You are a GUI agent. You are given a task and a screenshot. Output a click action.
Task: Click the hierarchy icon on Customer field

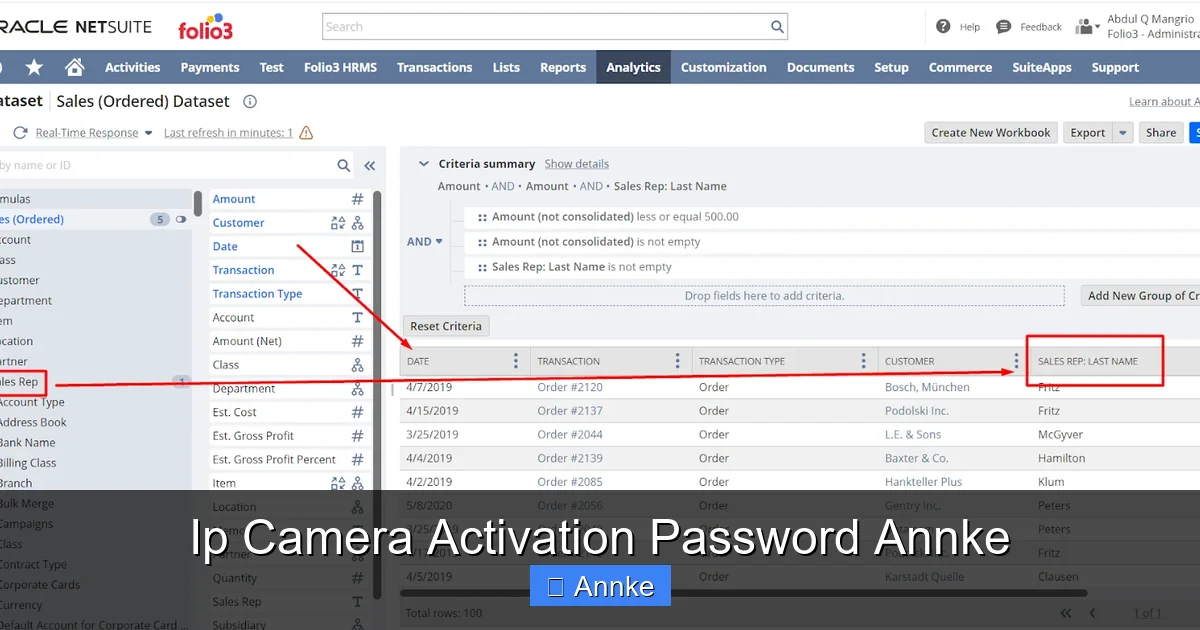pos(358,223)
